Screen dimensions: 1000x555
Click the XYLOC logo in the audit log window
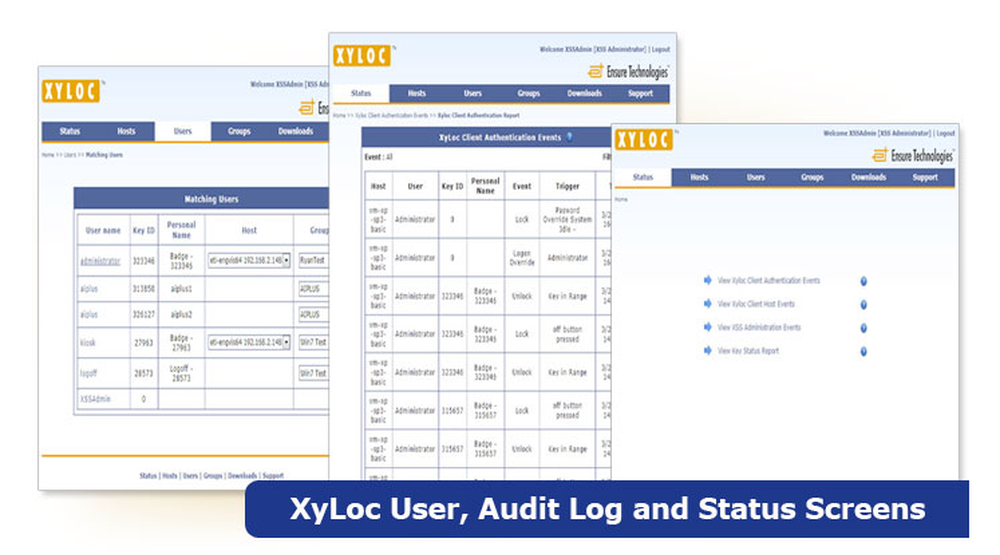[362, 56]
